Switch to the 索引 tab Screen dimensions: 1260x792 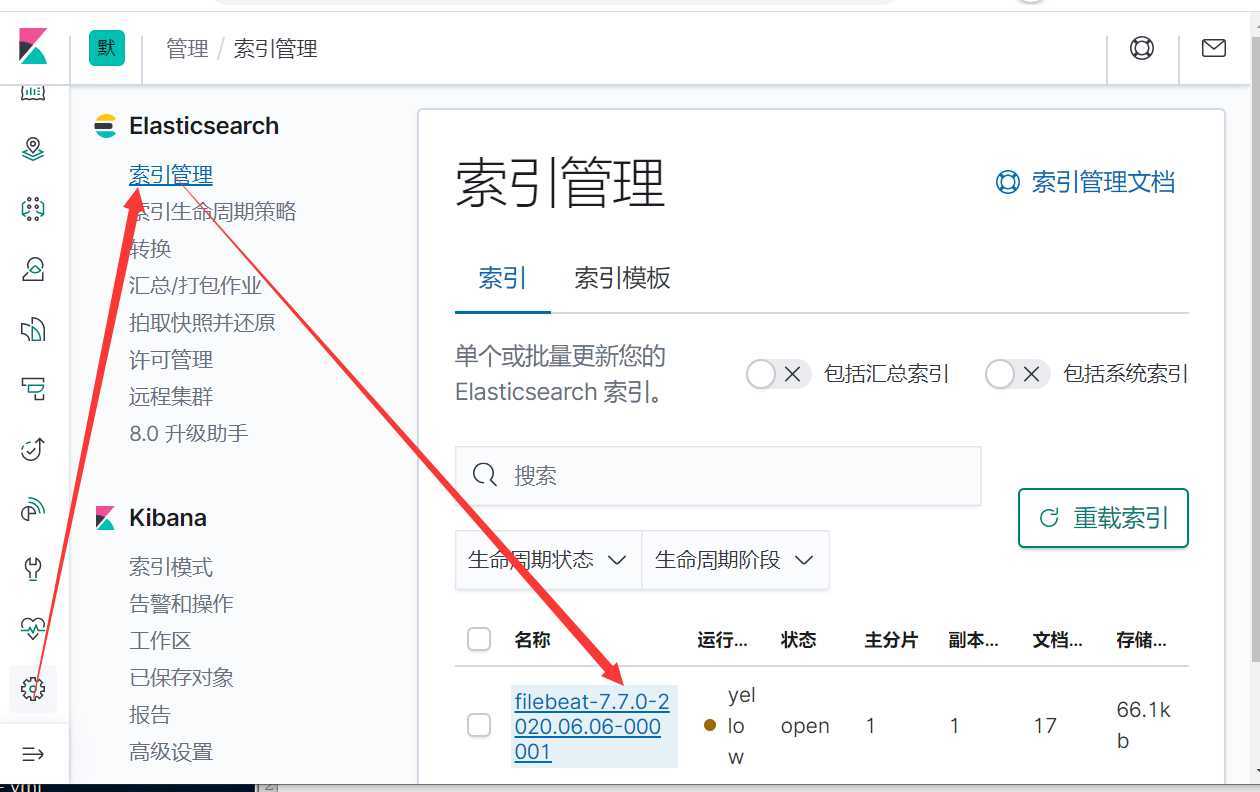point(502,278)
